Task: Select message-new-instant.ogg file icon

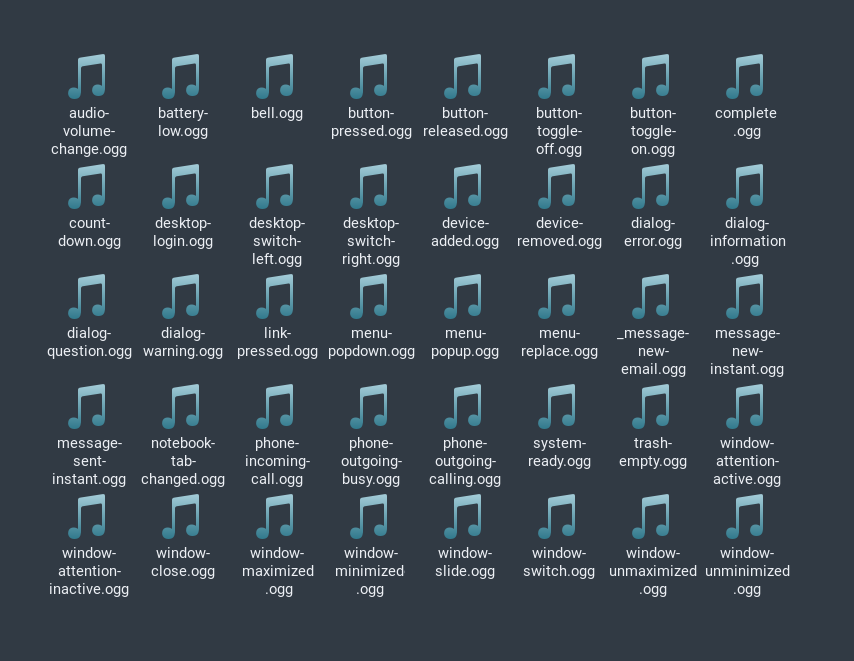Action: point(746,296)
